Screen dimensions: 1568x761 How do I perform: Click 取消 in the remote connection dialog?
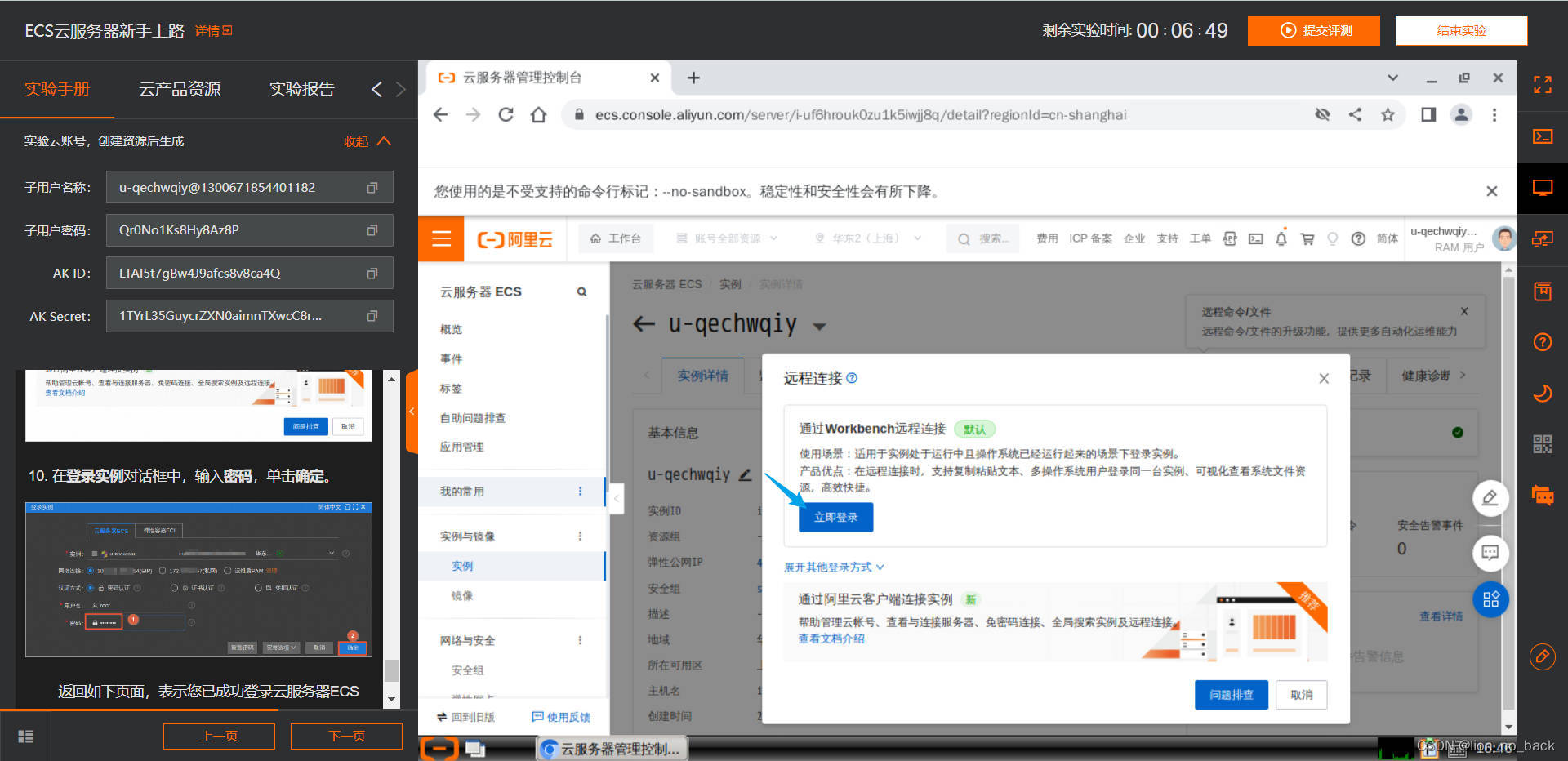point(1301,694)
